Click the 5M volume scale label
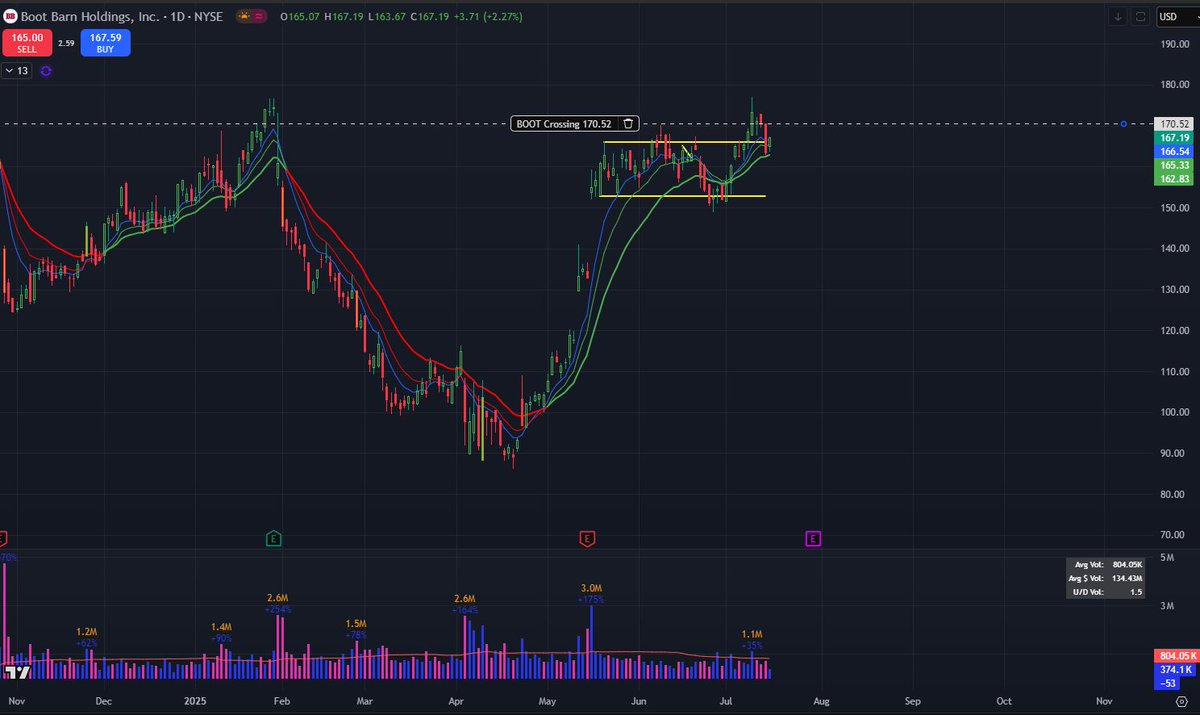Viewport: 1200px width, 715px height. pyautogui.click(x=1167, y=556)
